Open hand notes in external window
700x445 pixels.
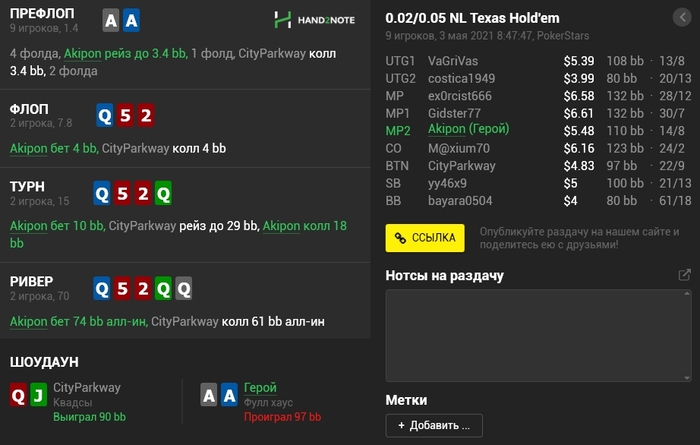(684, 275)
